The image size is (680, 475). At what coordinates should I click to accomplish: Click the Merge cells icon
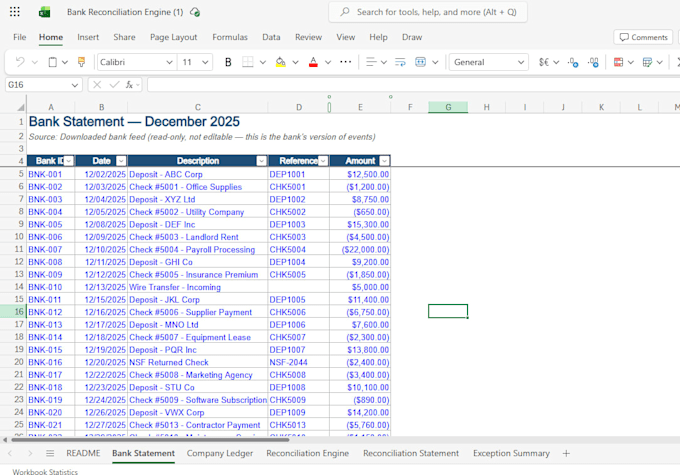(420, 62)
